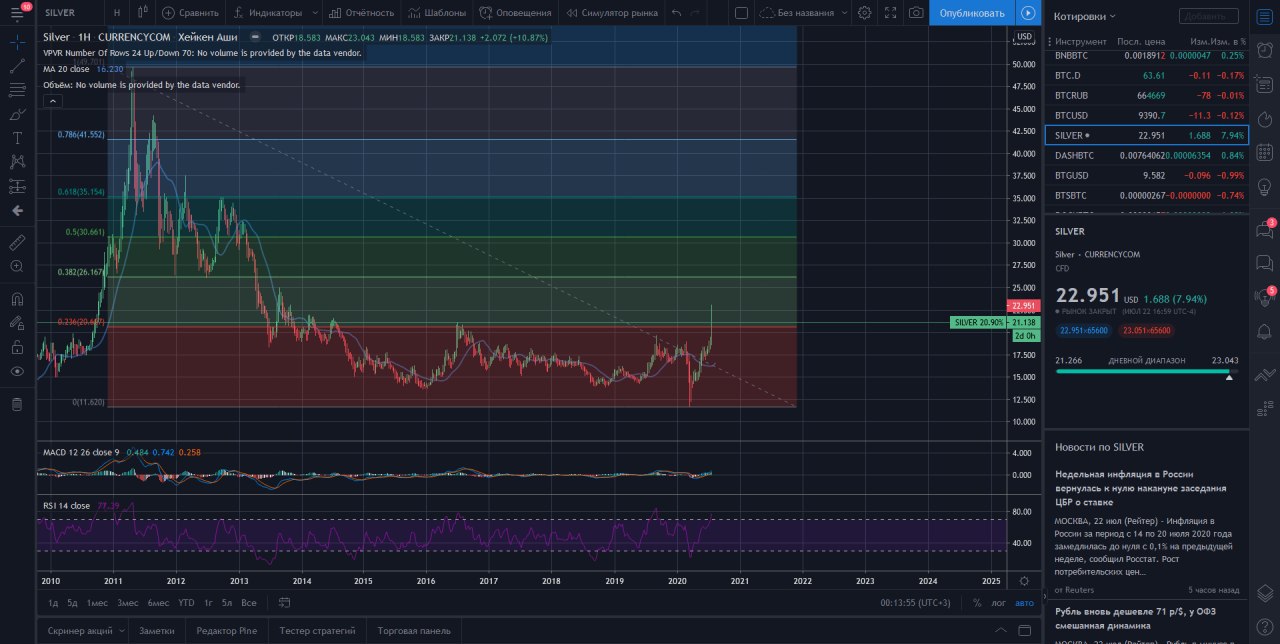
Task: Click the Сравнить compare button
Action: click(x=190, y=13)
